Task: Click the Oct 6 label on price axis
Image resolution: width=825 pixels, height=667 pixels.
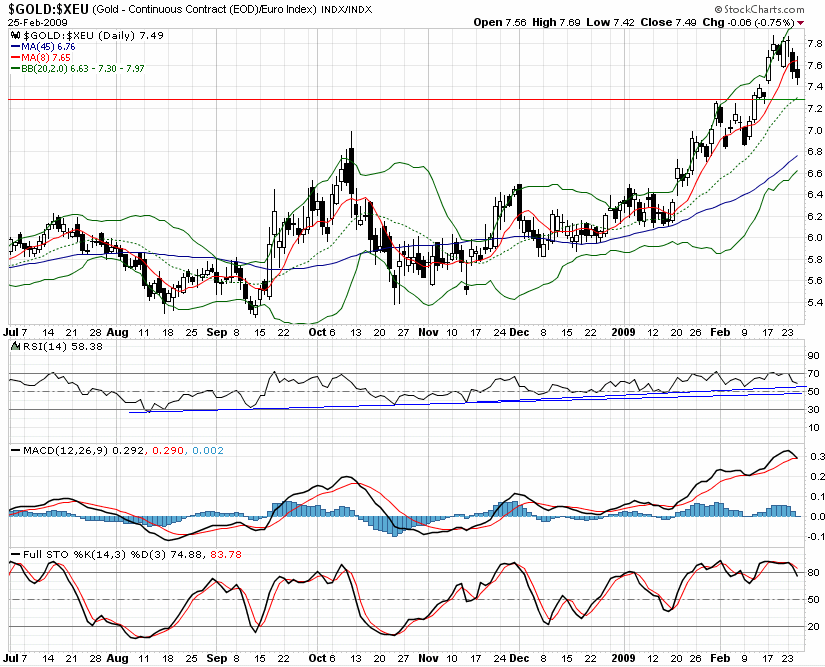Action: click(x=321, y=332)
